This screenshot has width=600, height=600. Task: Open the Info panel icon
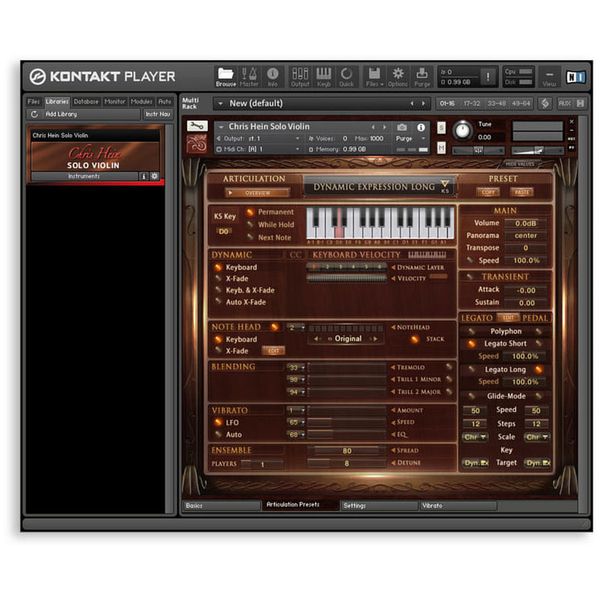tap(273, 77)
